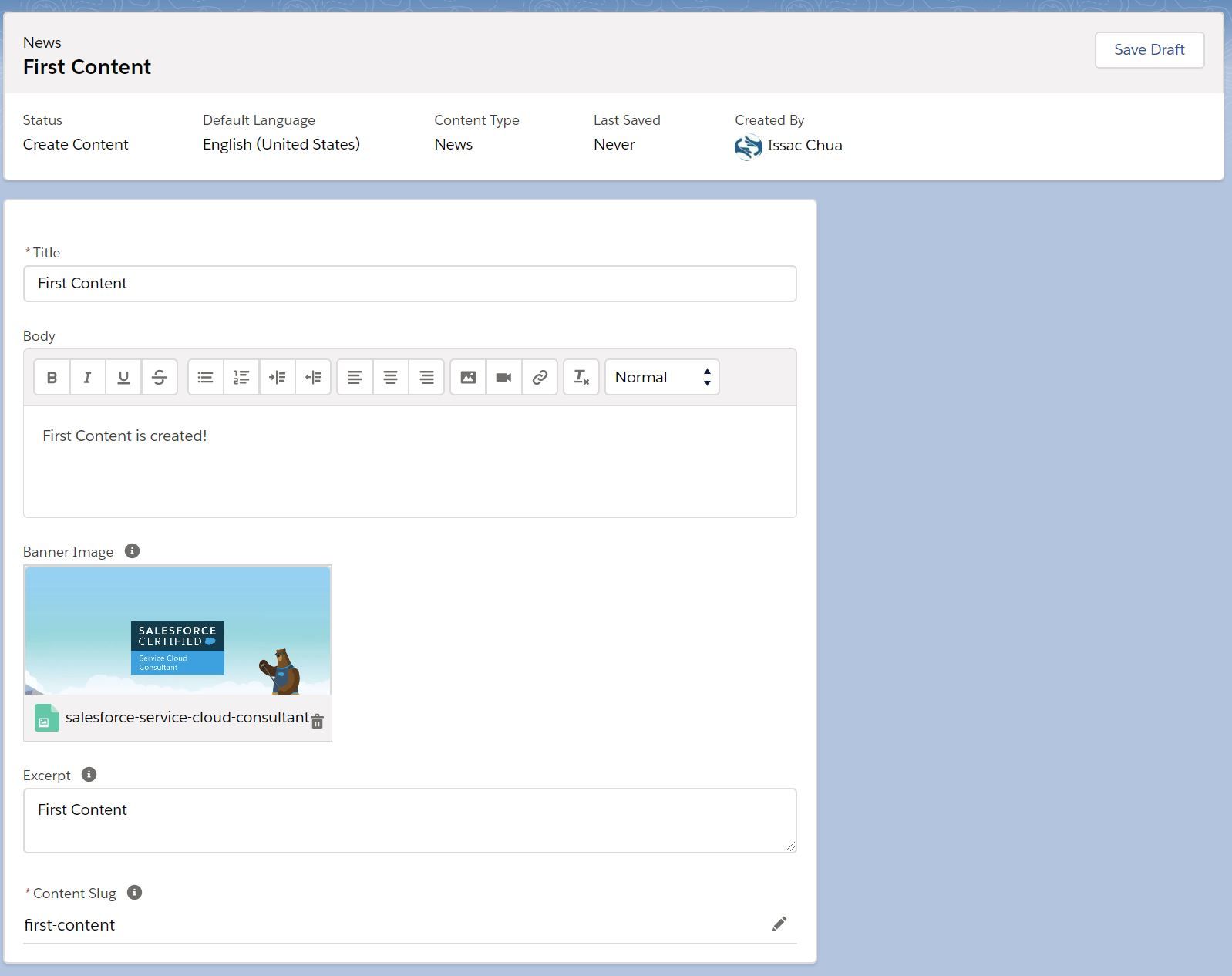The image size is (1232, 976).
Task: Open the Normal text style dropdown
Action: (661, 377)
